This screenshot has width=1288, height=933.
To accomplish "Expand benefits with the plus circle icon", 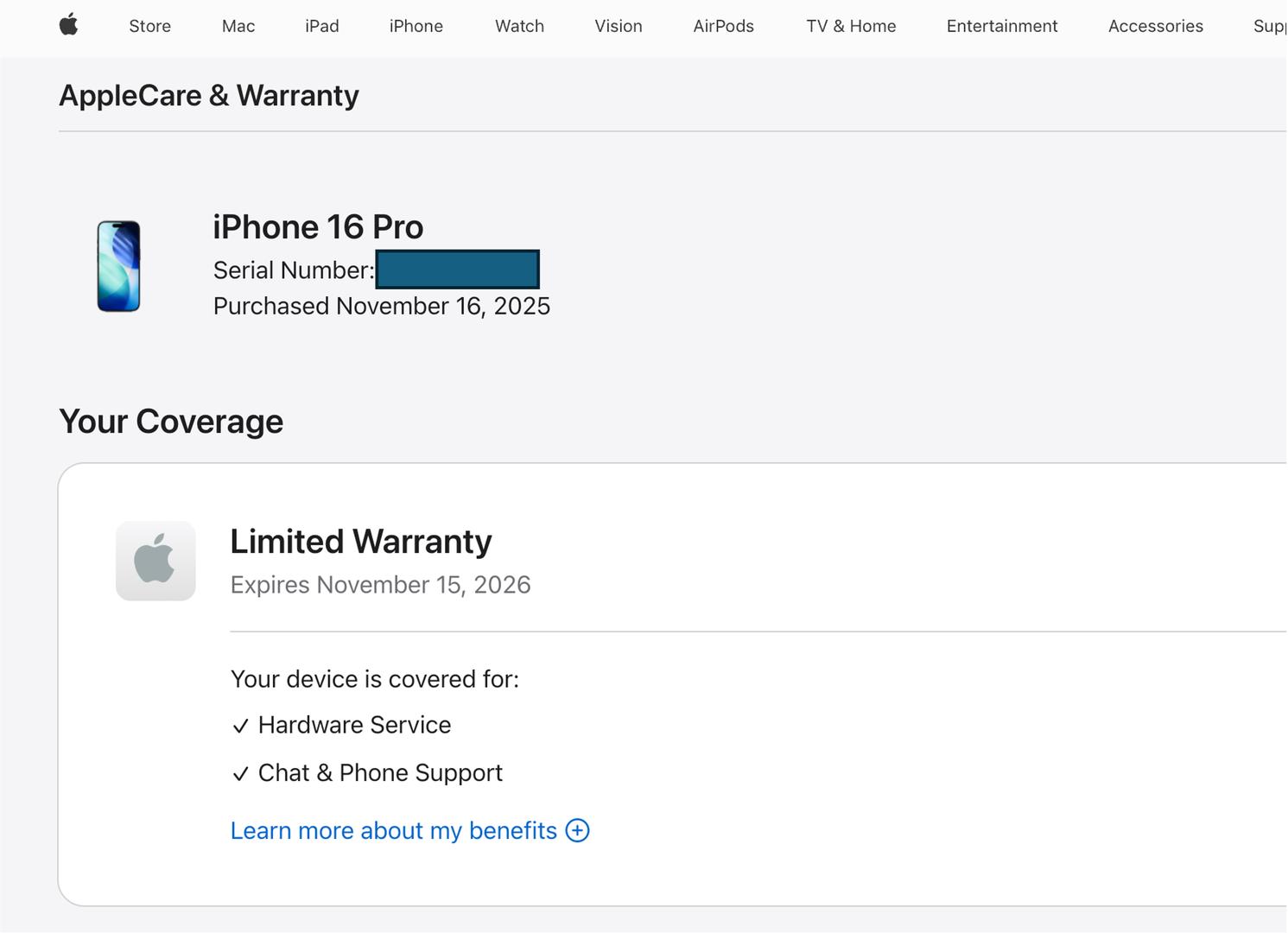I will [577, 830].
